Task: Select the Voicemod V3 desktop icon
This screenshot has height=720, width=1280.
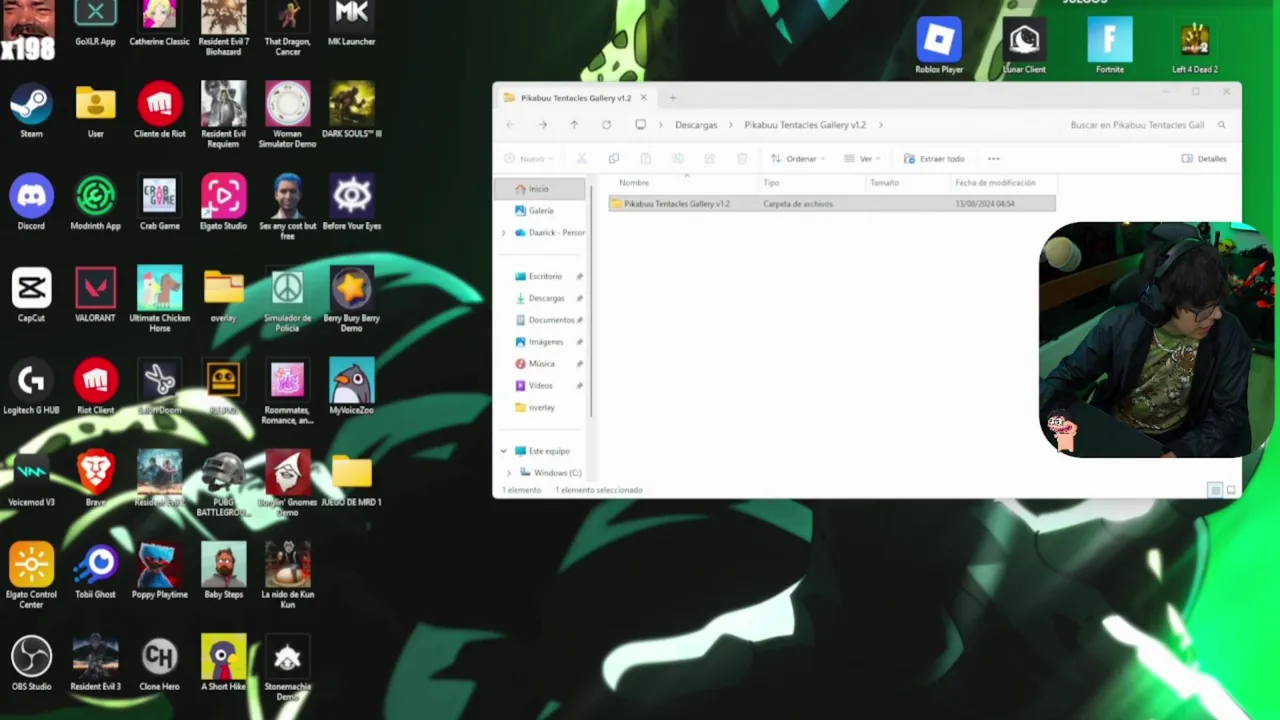Action: [x=31, y=478]
